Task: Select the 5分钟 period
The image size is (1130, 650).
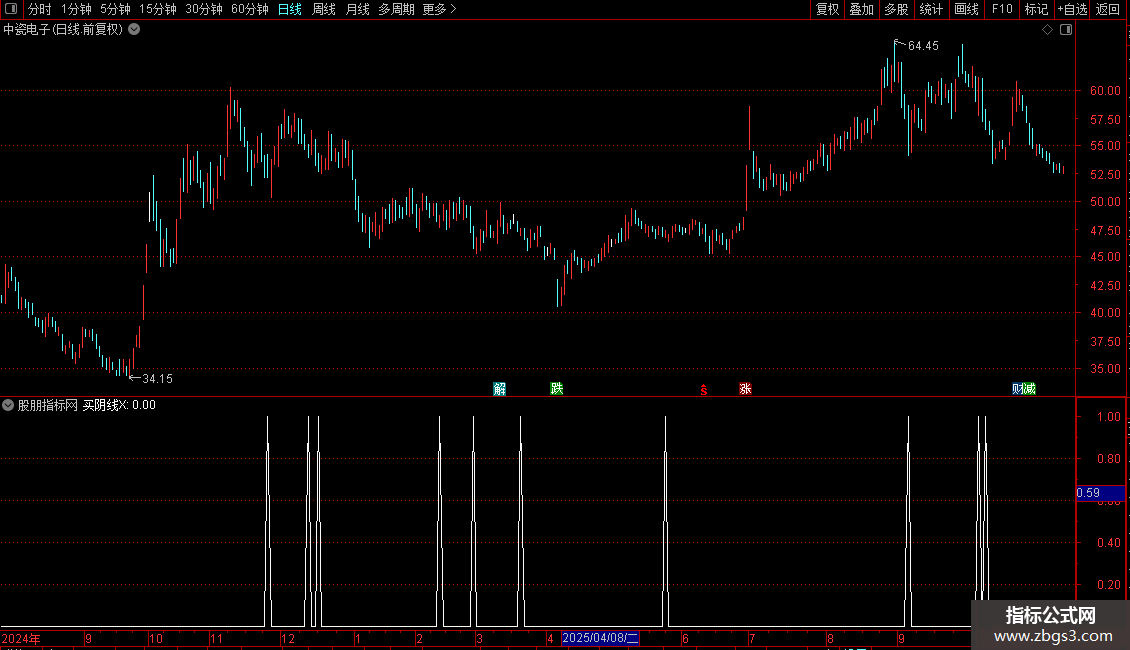Action: pos(115,9)
